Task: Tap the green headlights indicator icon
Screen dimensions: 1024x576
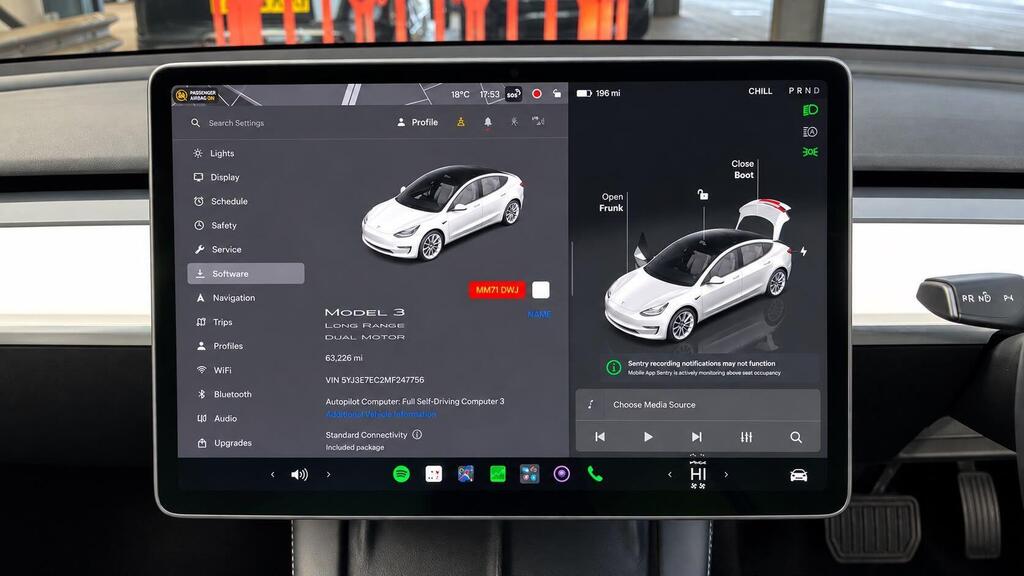Action: (810, 110)
